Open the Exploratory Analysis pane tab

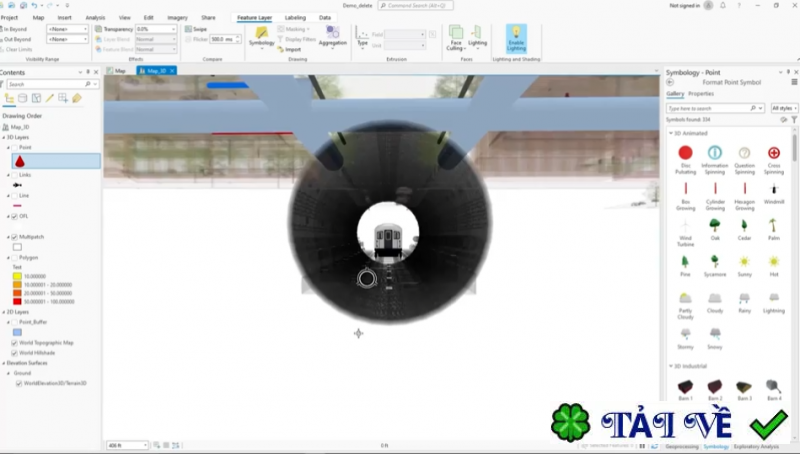click(756, 447)
